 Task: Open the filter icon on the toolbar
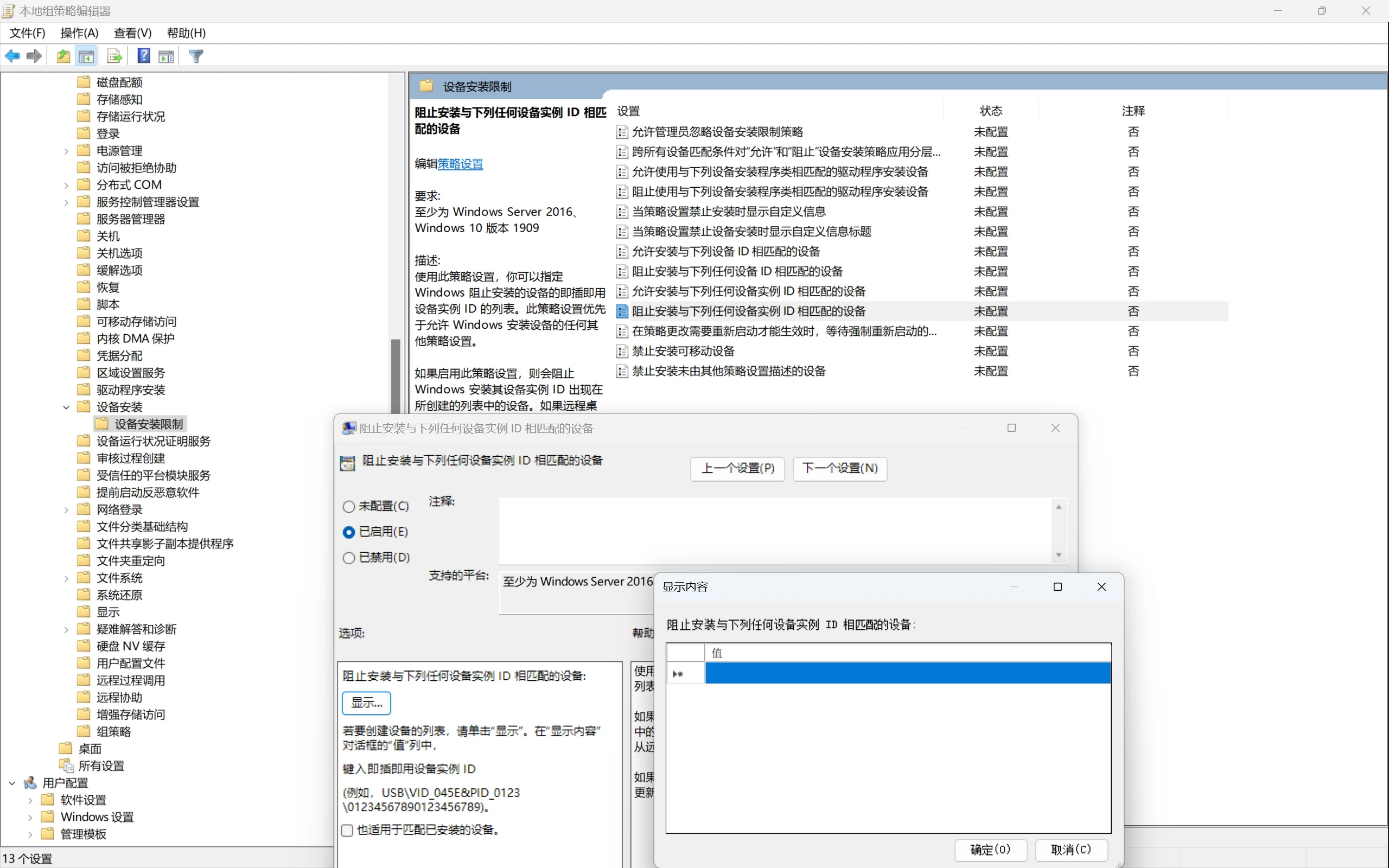coord(196,56)
